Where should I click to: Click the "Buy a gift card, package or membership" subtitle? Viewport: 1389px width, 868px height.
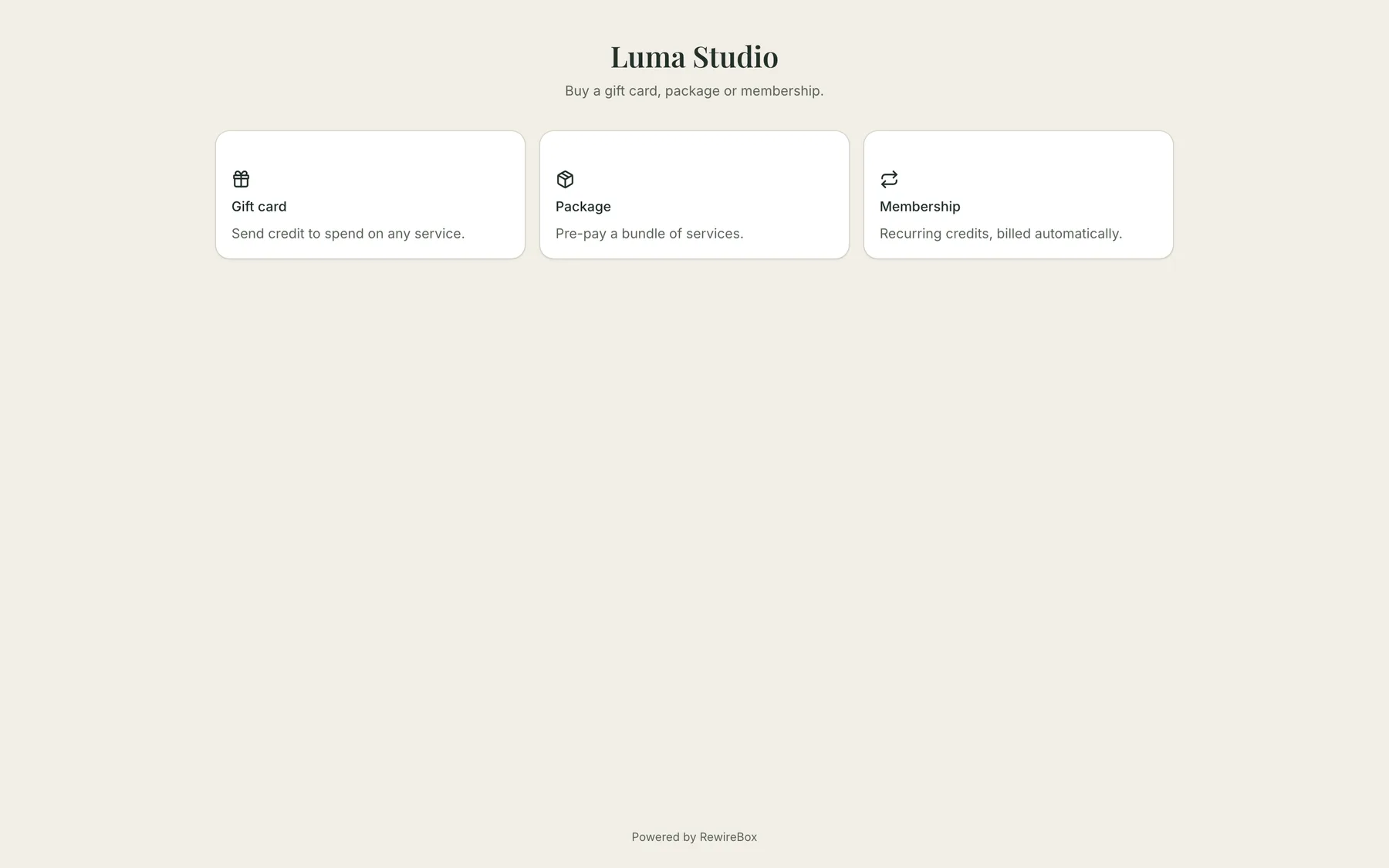pos(694,91)
